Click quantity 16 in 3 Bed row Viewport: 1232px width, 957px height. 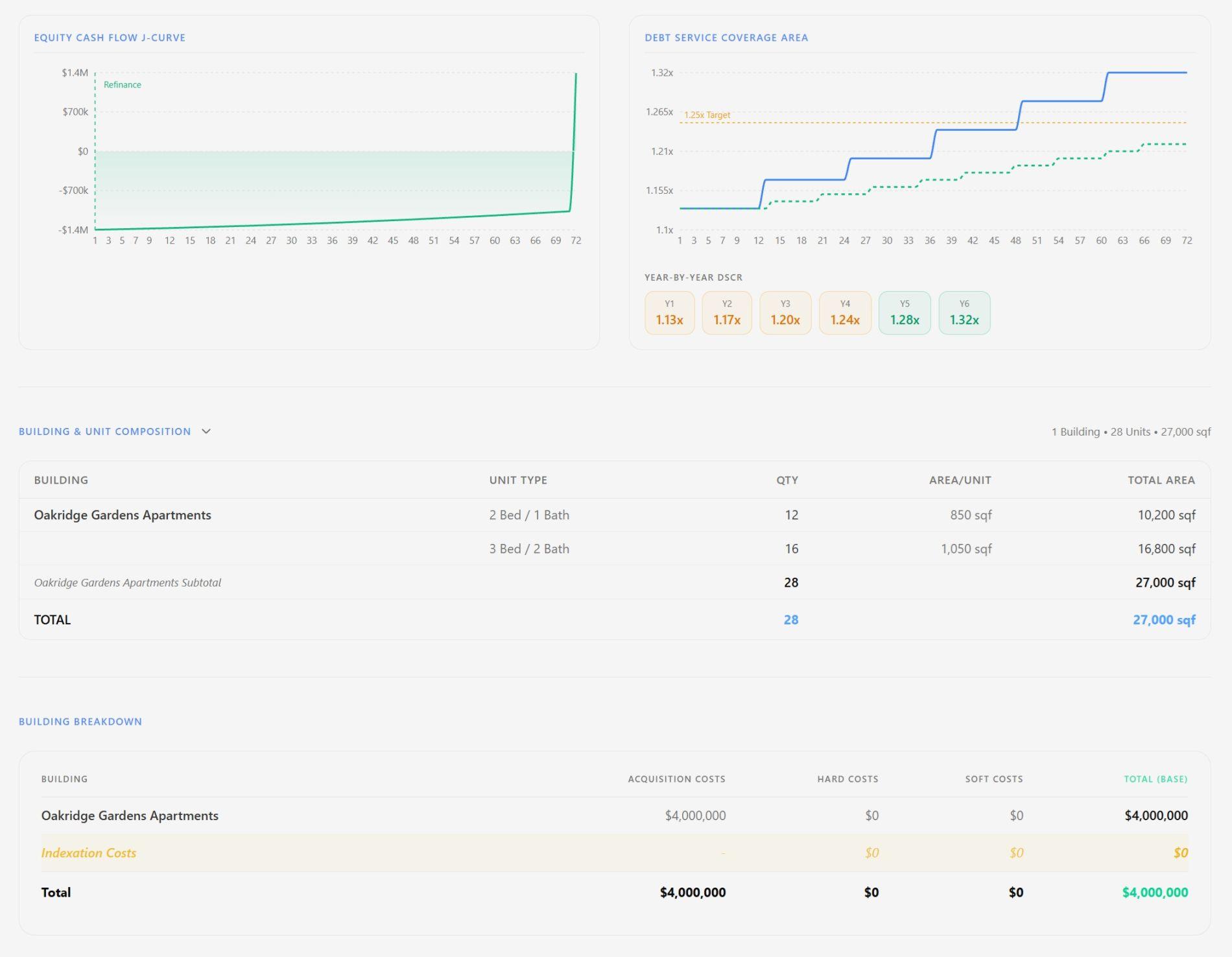point(791,549)
